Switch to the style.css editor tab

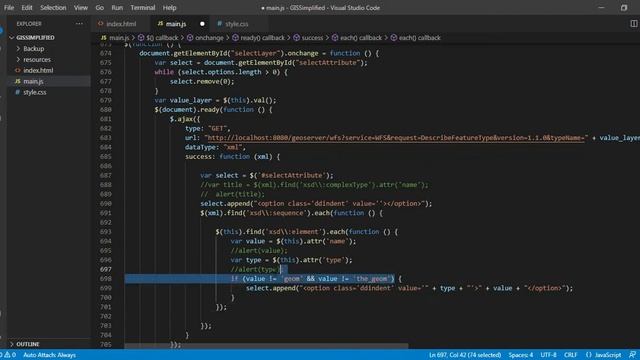coord(236,24)
